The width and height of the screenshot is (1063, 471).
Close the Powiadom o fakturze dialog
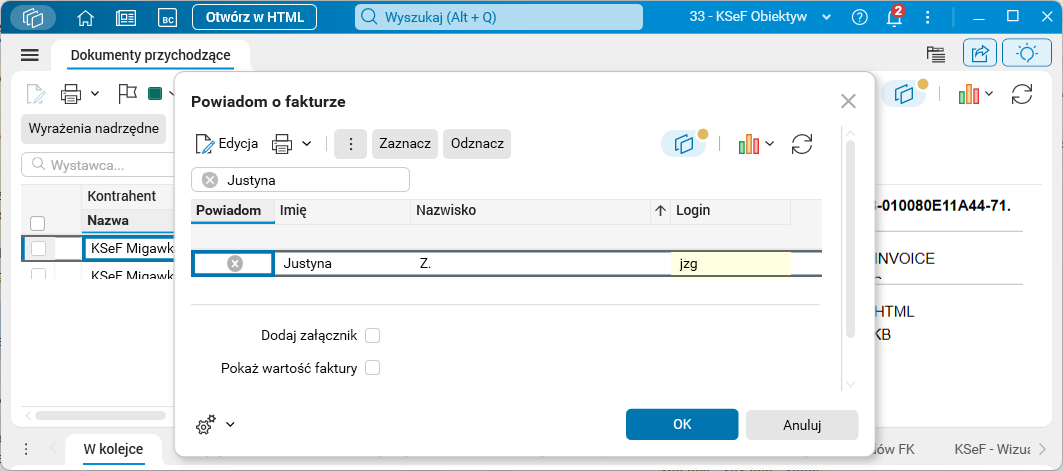848,102
